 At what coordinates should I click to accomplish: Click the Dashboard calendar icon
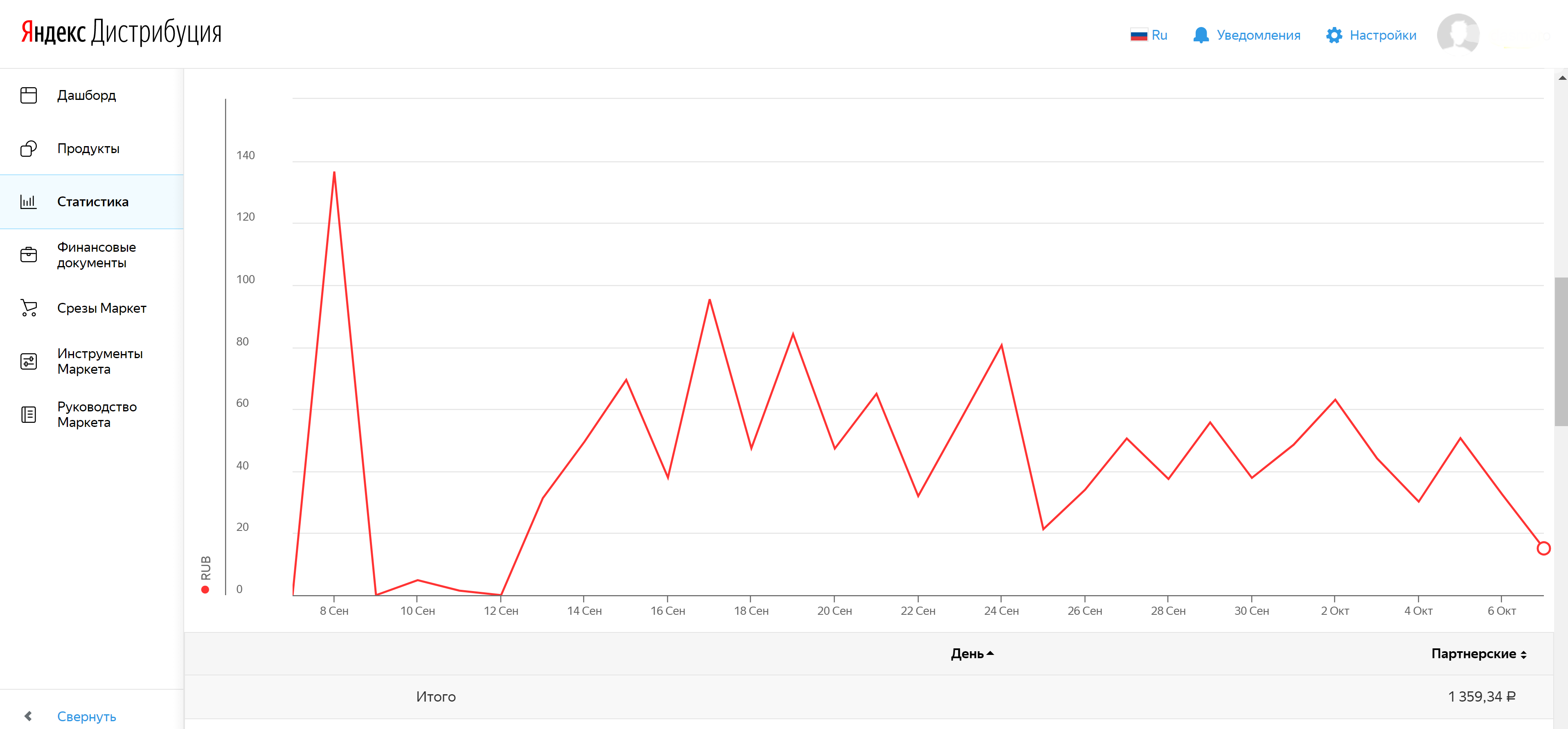29,95
